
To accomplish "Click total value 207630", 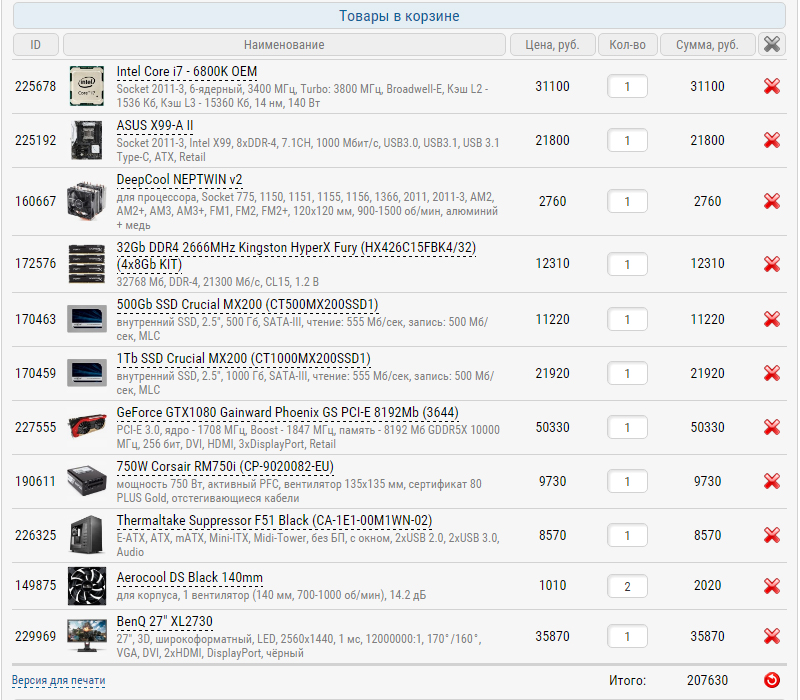I will click(707, 681).
